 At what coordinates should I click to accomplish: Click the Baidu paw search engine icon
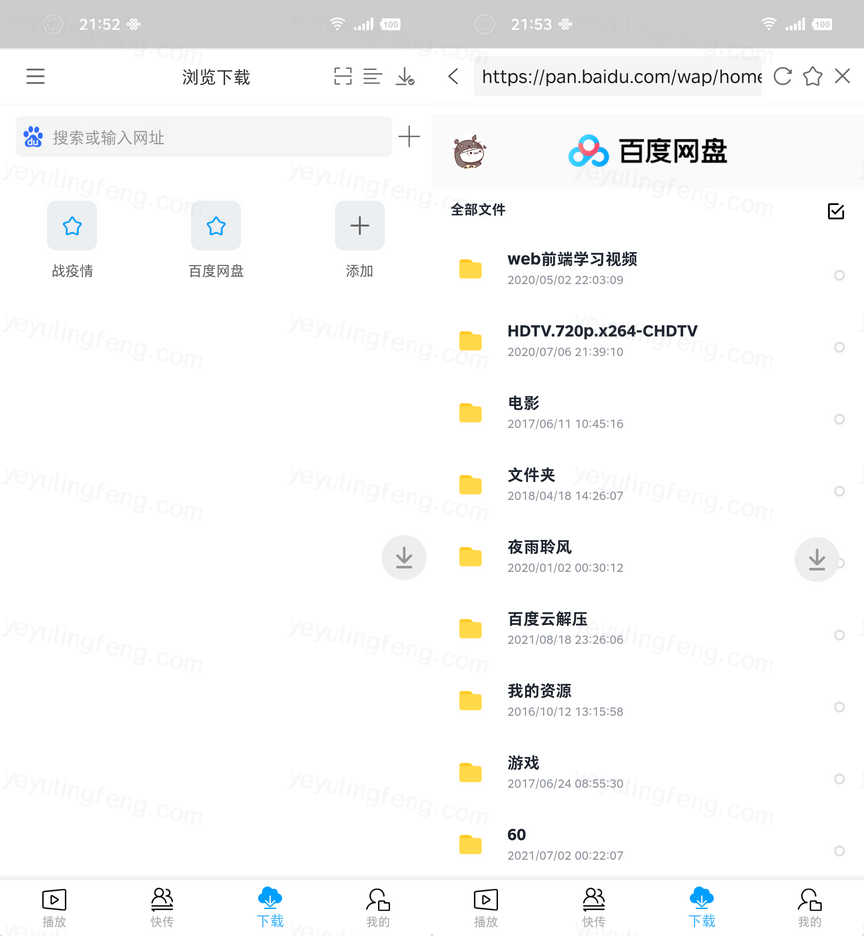coord(33,137)
